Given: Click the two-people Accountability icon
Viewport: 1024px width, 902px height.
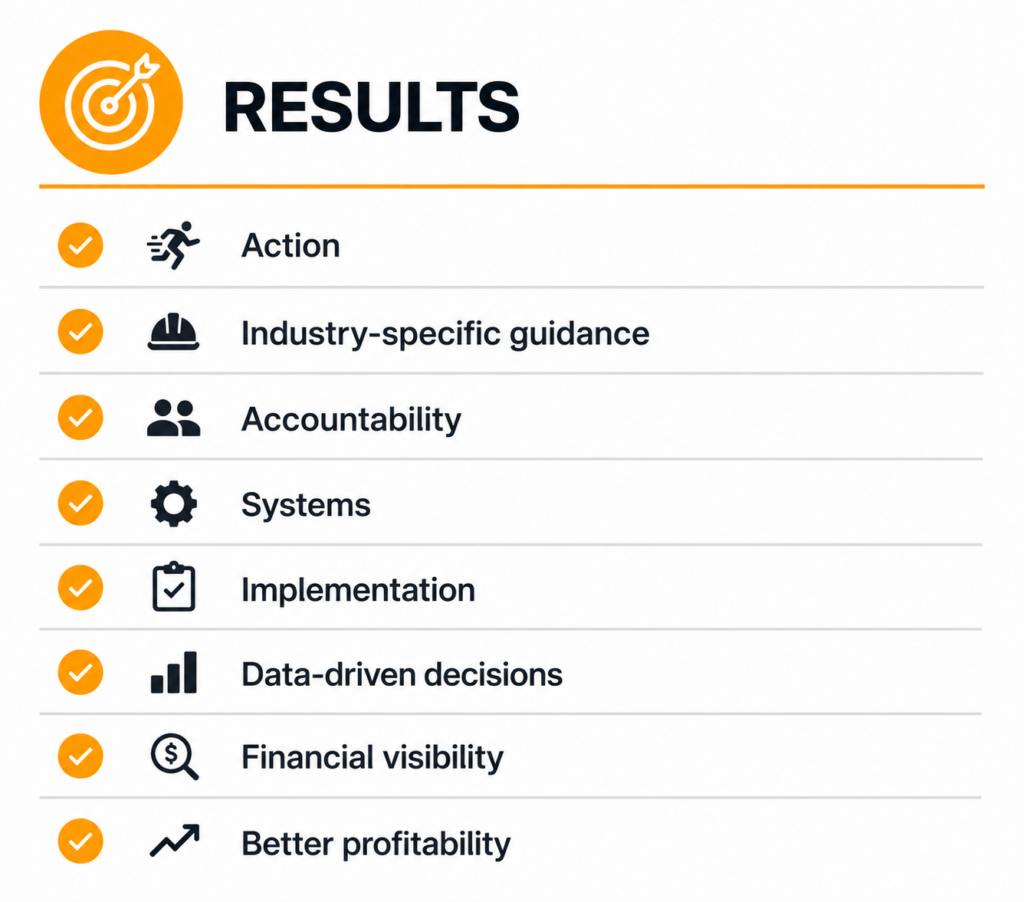Looking at the screenshot, I should [x=174, y=418].
